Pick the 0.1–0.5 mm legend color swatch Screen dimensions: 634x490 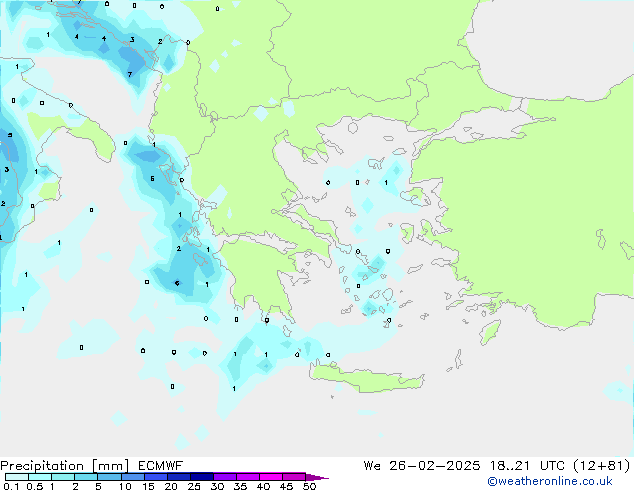point(17,477)
